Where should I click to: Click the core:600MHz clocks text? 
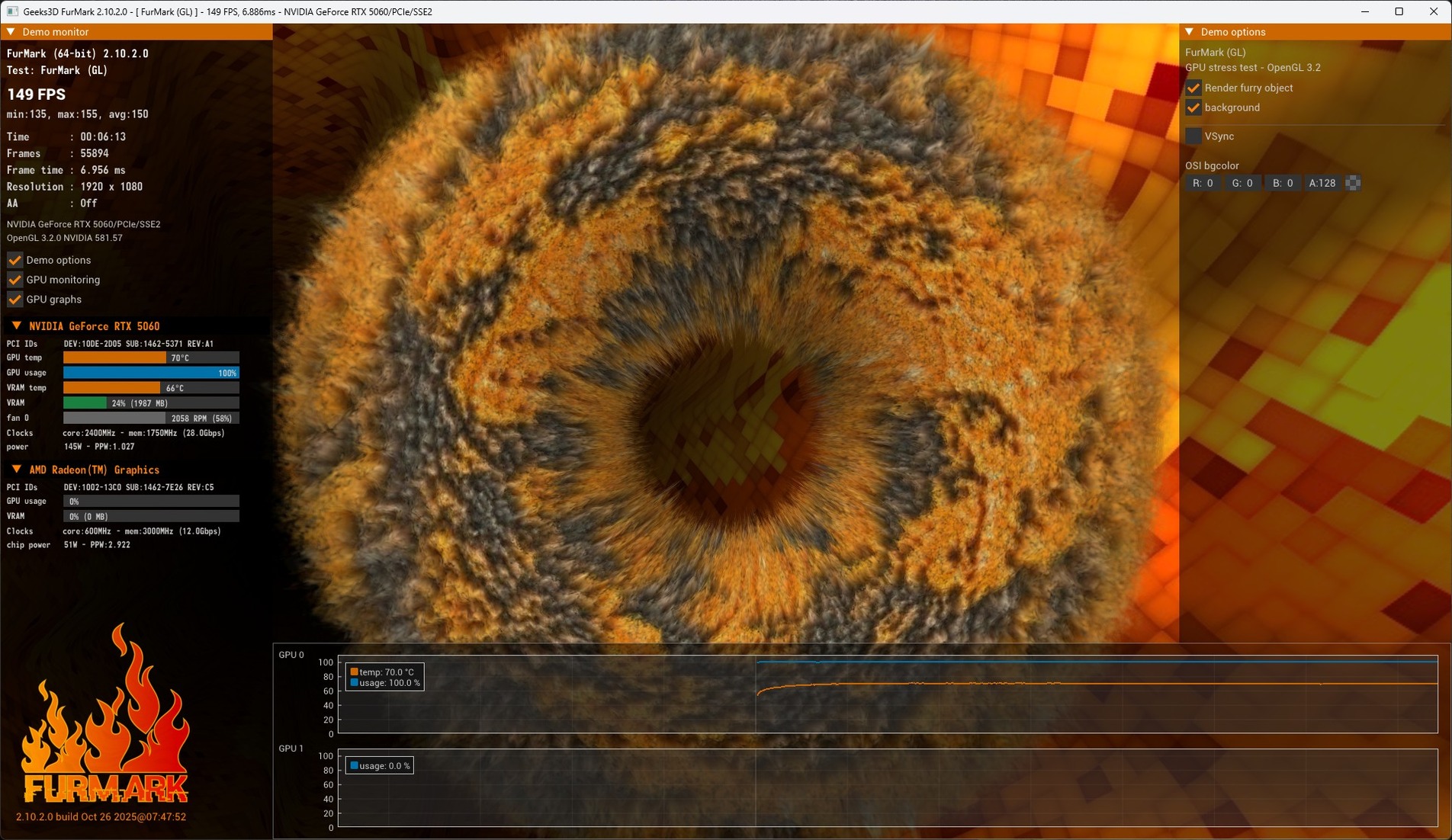142,531
